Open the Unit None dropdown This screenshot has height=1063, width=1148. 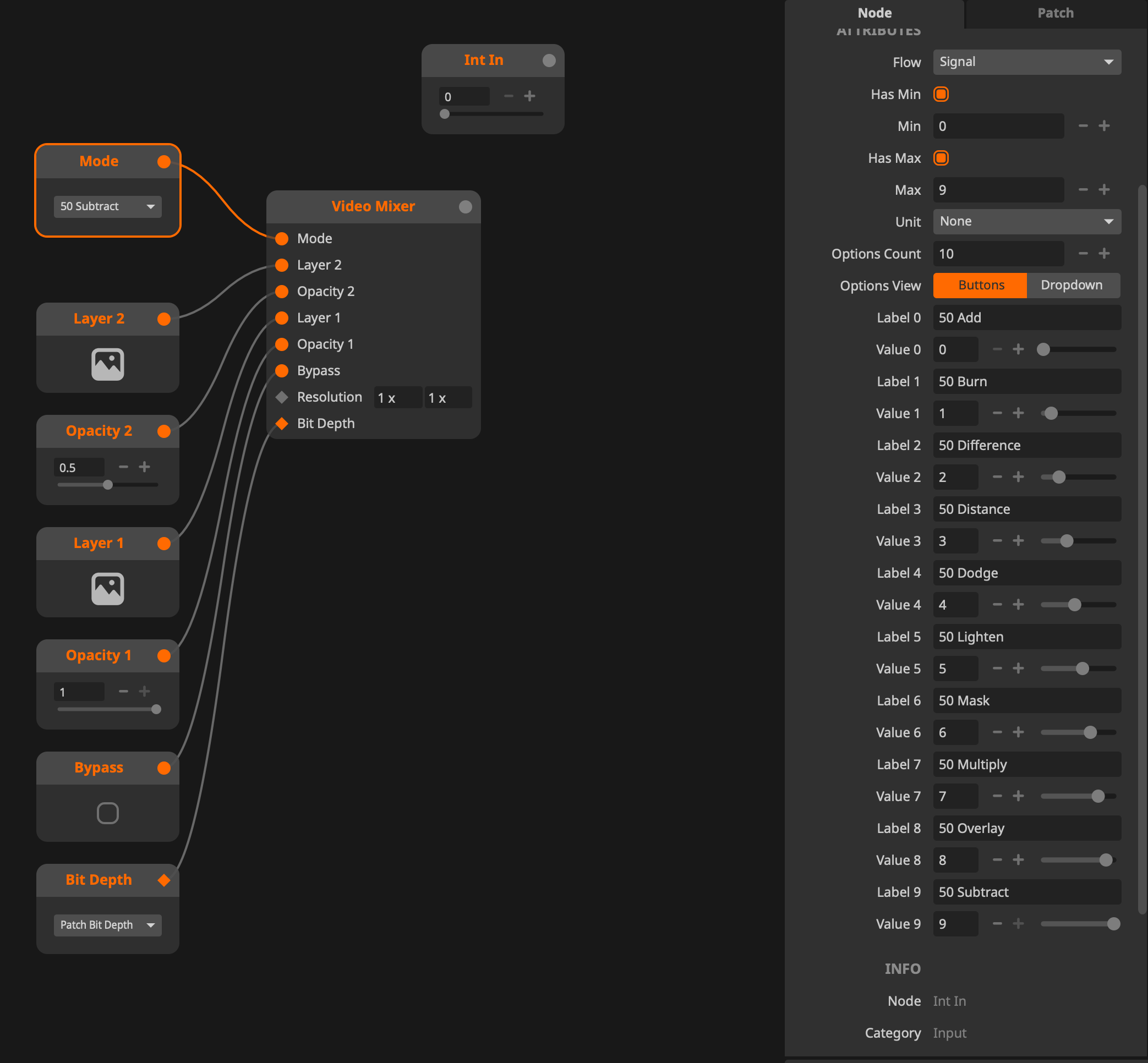point(1026,221)
